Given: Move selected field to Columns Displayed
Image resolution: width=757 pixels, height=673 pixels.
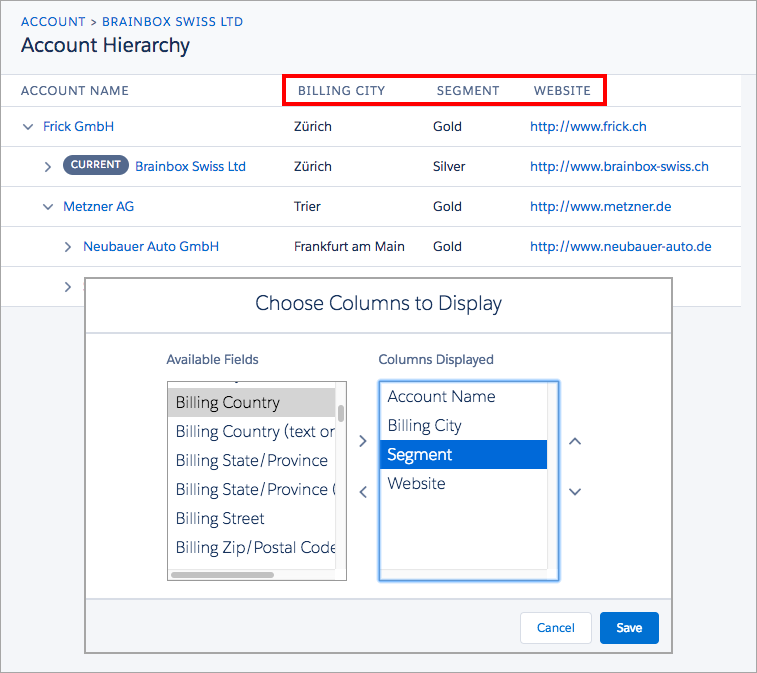Looking at the screenshot, I should tap(363, 441).
